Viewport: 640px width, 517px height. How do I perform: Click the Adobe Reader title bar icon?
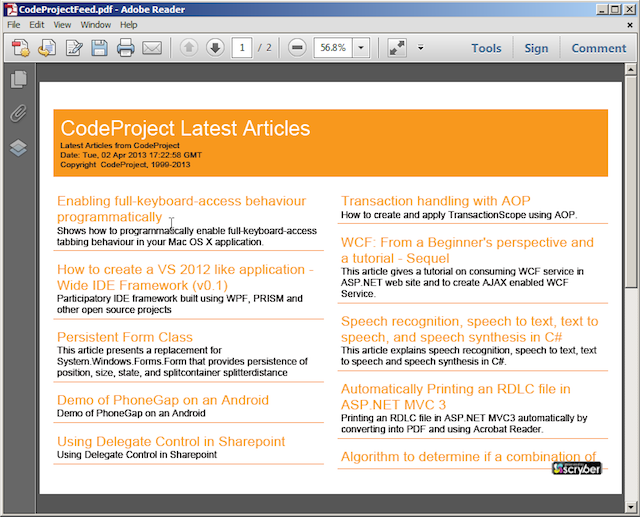(11, 9)
